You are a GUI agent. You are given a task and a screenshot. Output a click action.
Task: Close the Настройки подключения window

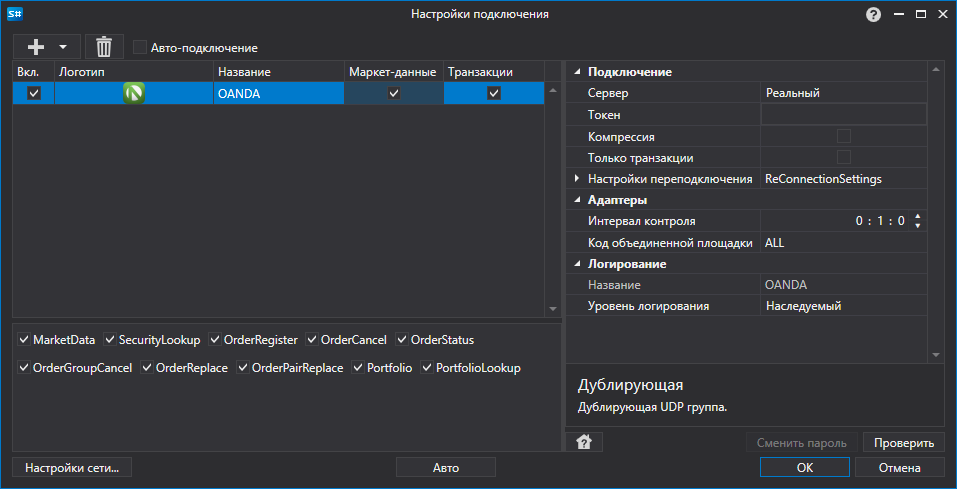pos(942,14)
